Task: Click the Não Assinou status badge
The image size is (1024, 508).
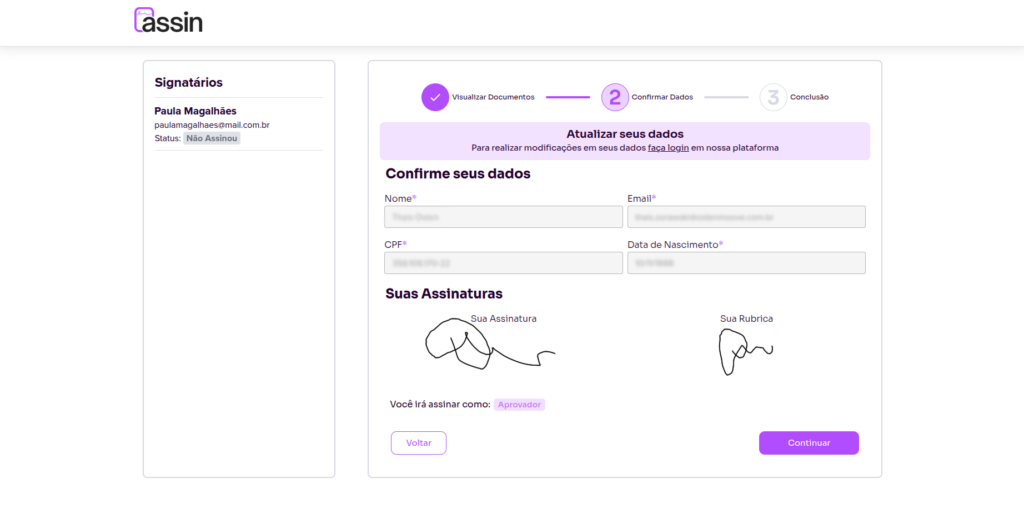Action: (212, 138)
